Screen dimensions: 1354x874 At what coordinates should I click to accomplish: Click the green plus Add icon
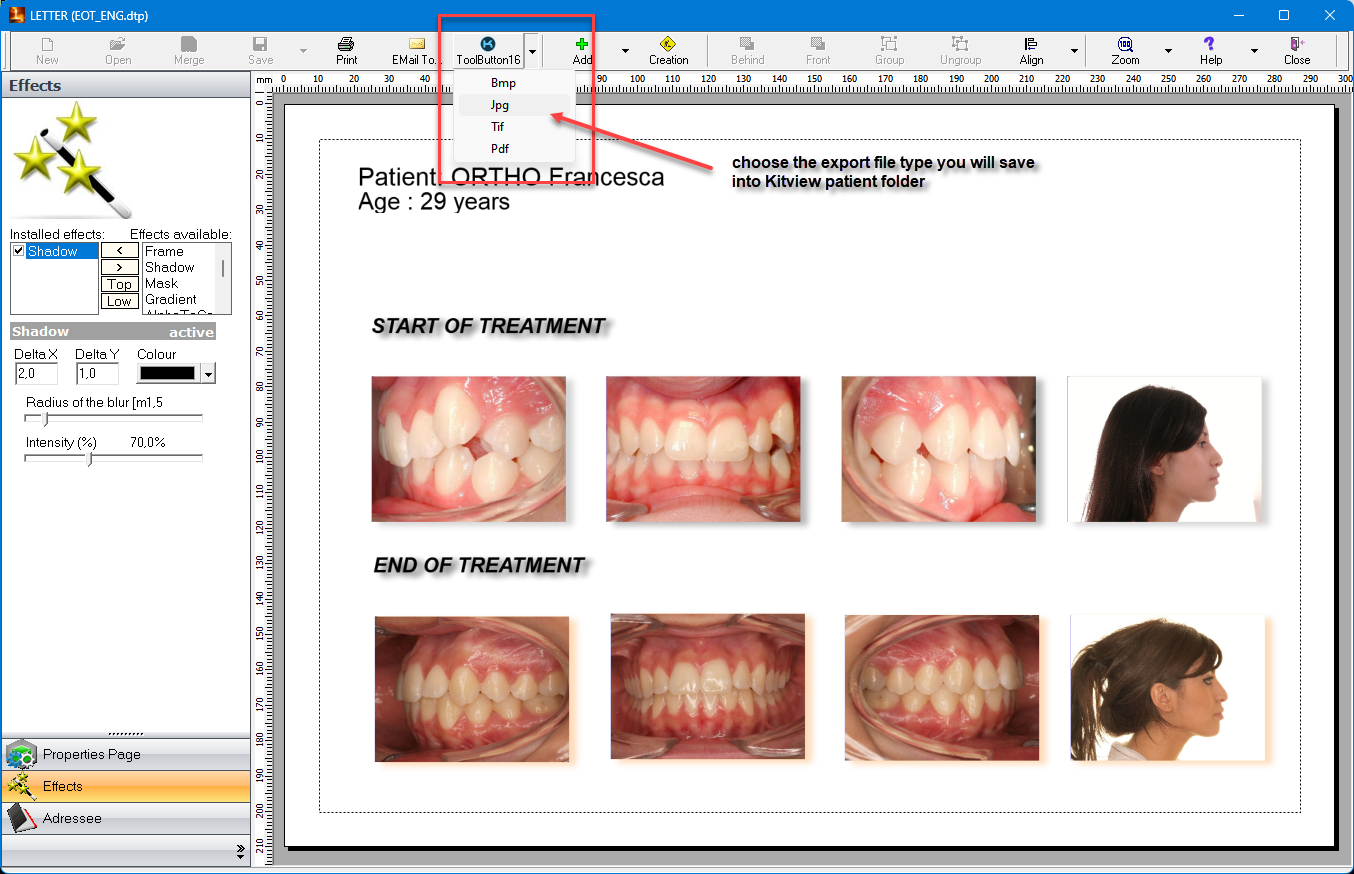(x=582, y=44)
